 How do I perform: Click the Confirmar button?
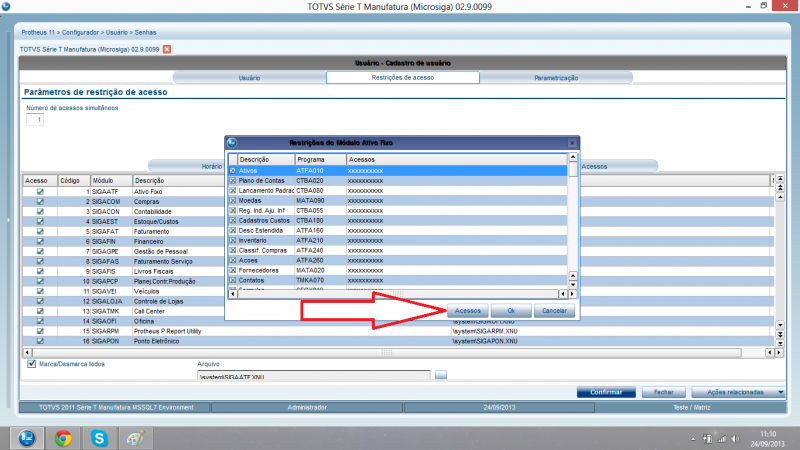tap(606, 392)
